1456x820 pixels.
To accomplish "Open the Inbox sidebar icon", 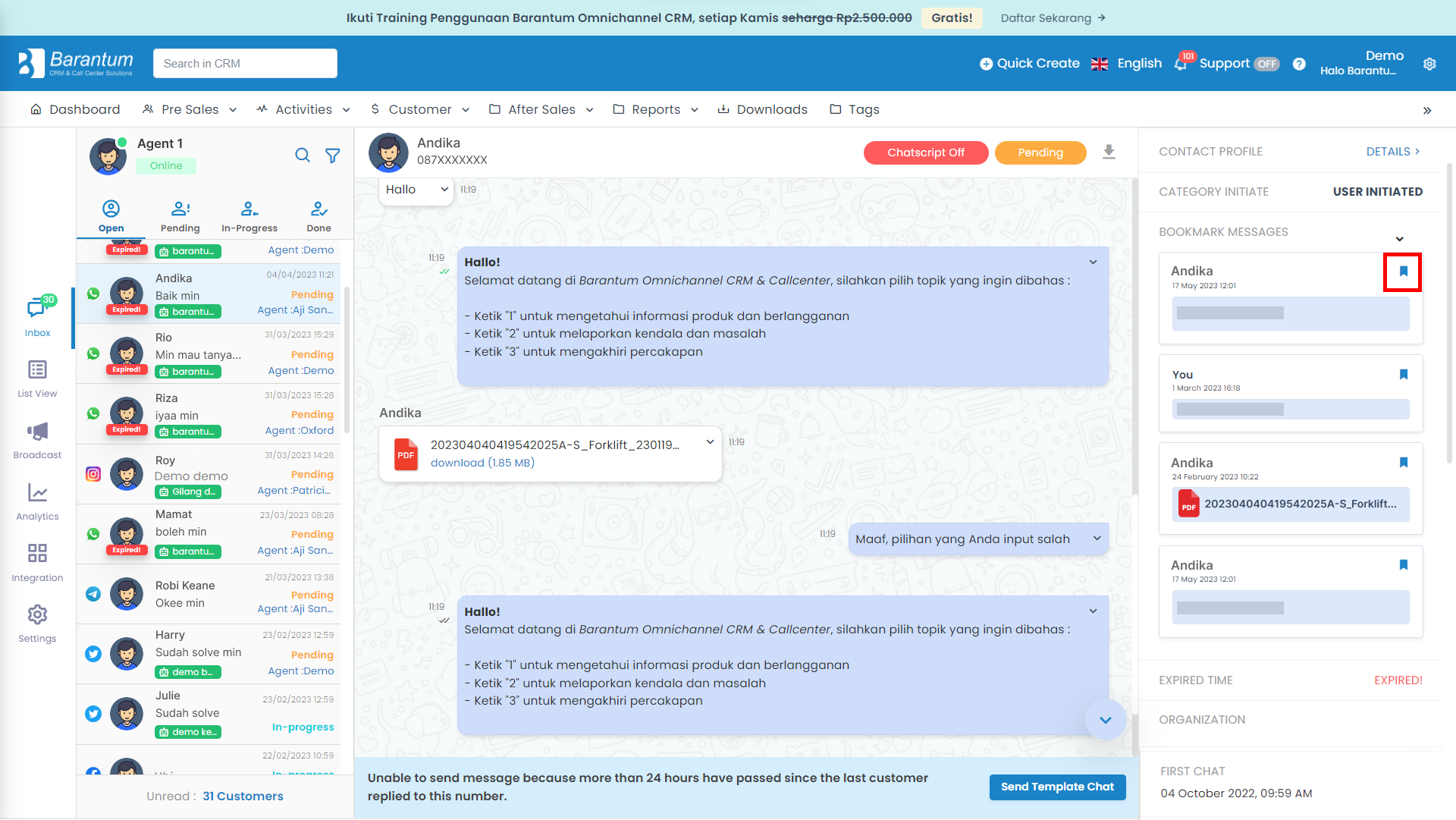I will (37, 308).
